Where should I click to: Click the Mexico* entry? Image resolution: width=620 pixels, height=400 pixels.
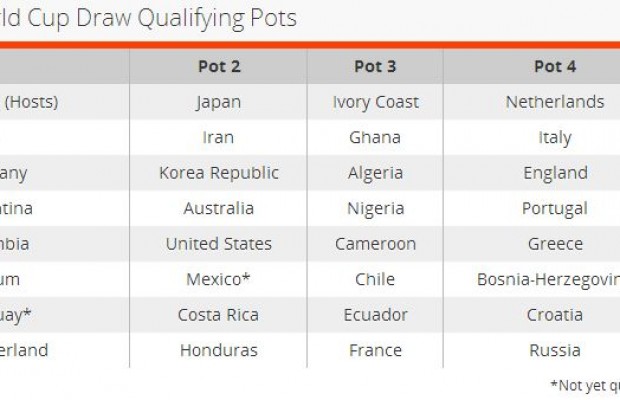[218, 279]
